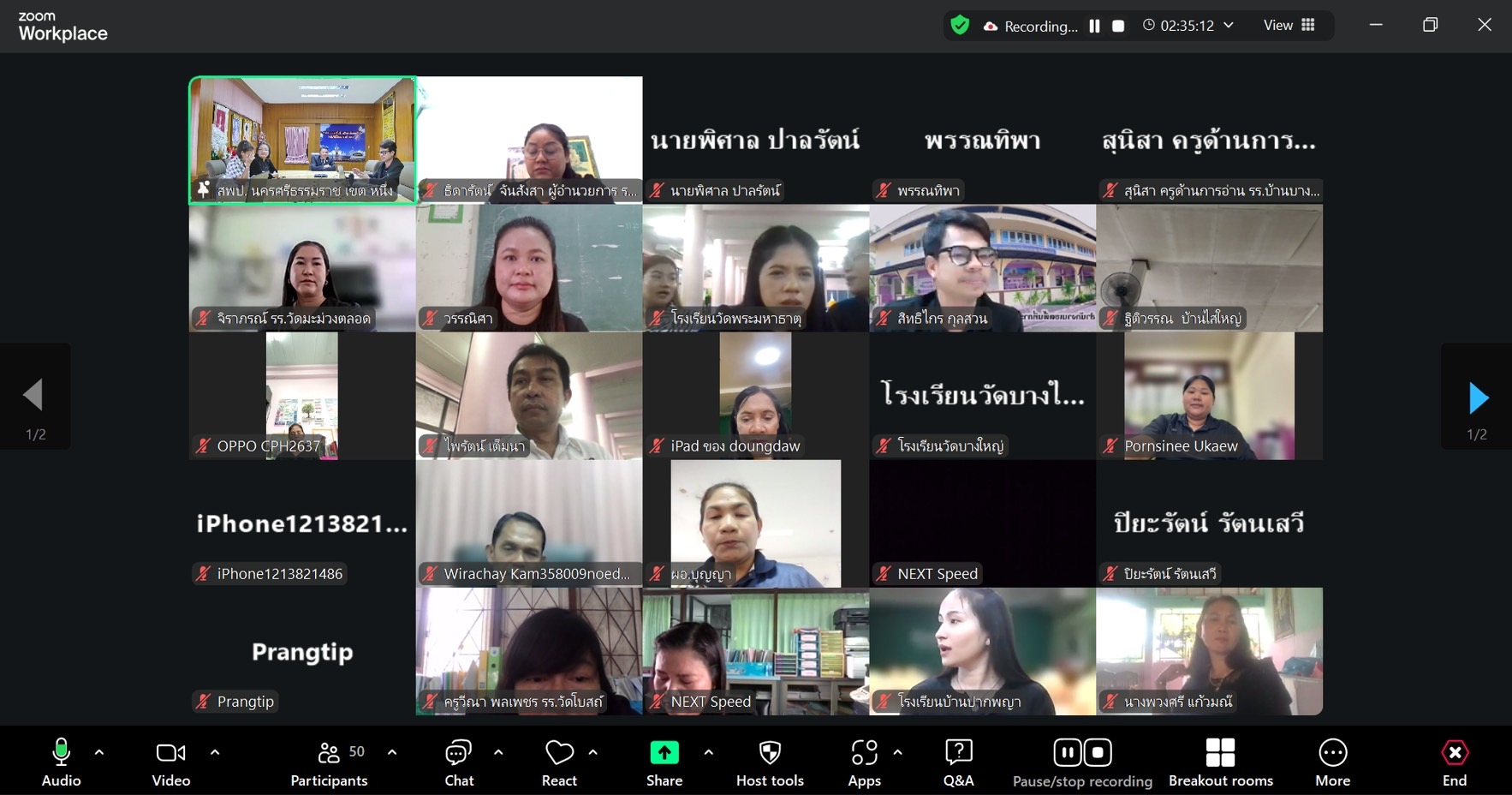The image size is (1512, 795).
Task: Expand the meeting timer dropdown chevron
Action: click(1229, 26)
